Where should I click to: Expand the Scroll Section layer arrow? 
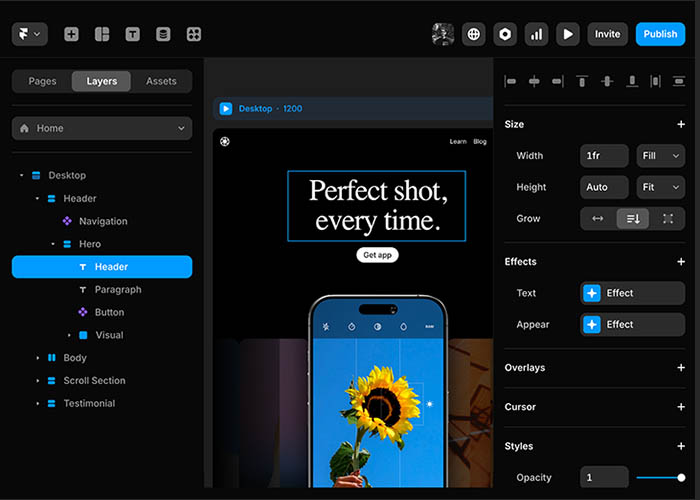click(38, 381)
